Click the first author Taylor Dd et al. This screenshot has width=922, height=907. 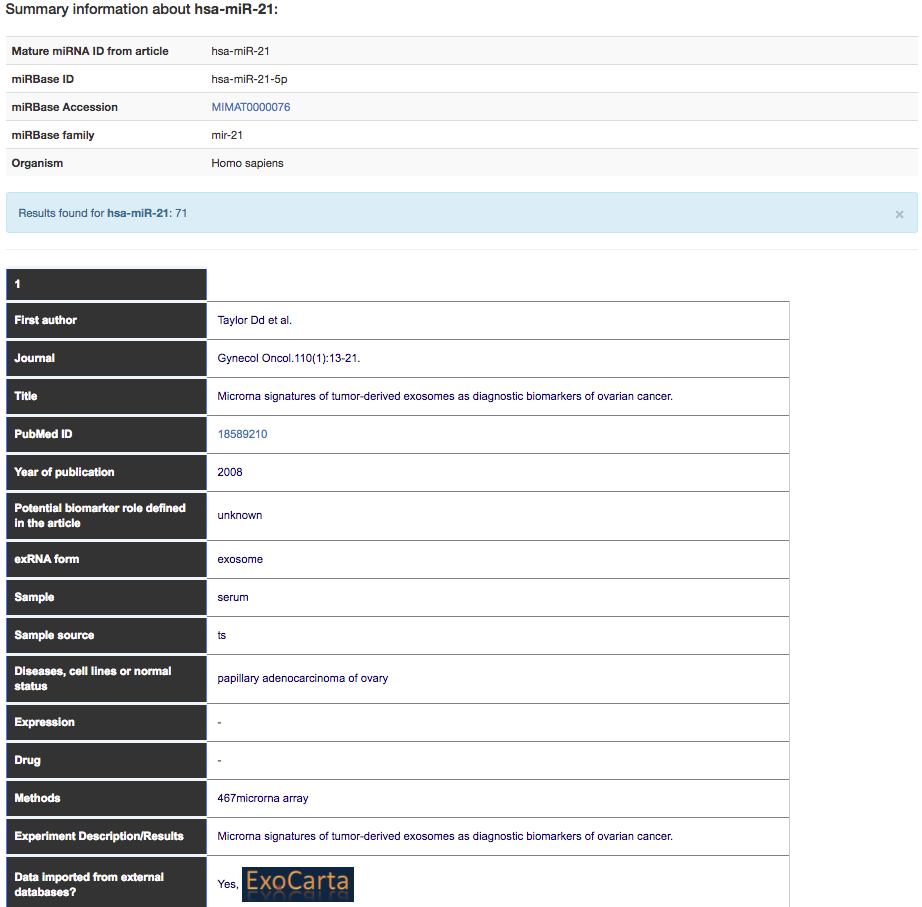click(255, 320)
